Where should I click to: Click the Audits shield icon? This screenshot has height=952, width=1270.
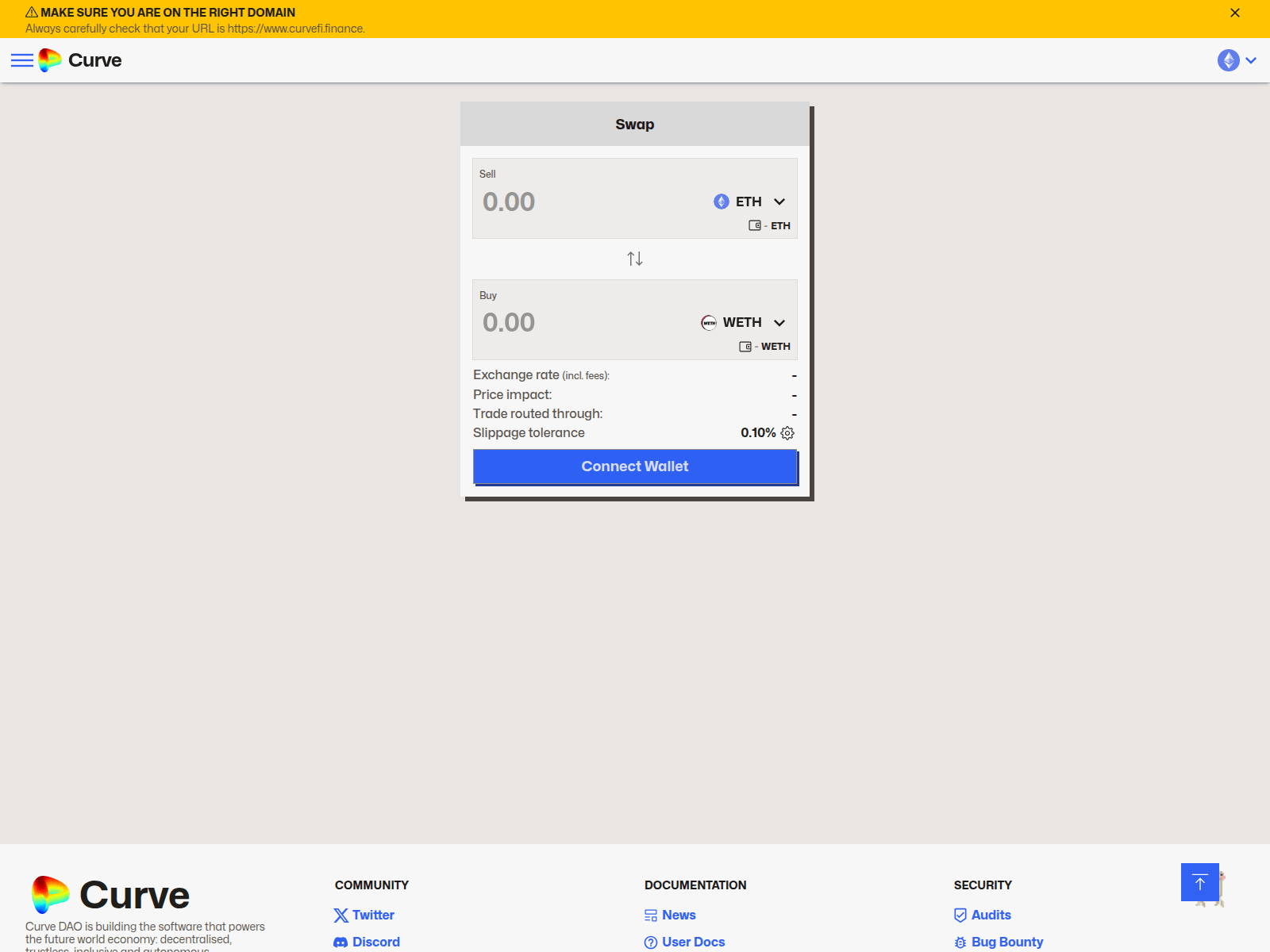pos(960,916)
